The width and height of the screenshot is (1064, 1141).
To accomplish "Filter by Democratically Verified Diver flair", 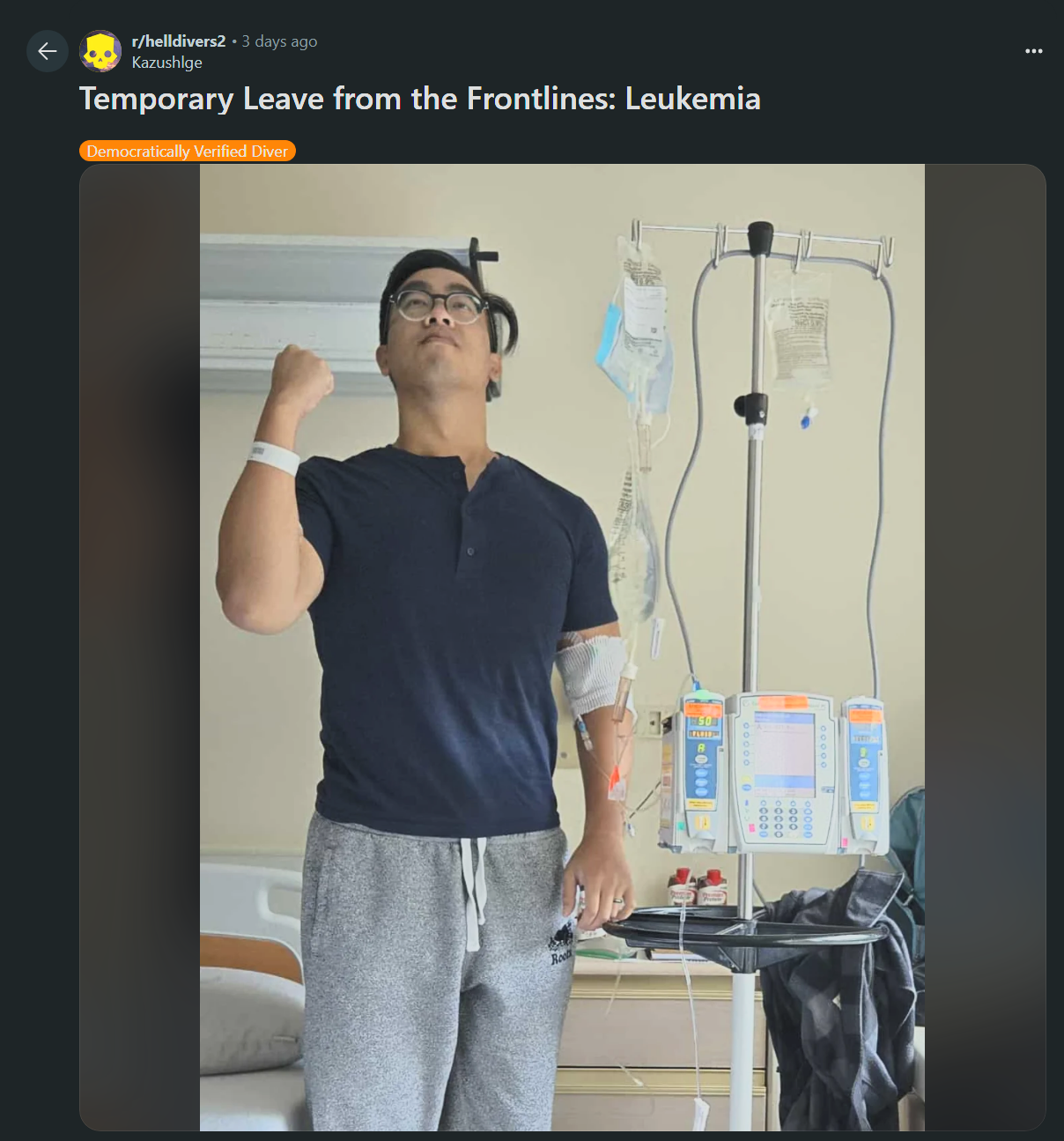I will click(188, 152).
